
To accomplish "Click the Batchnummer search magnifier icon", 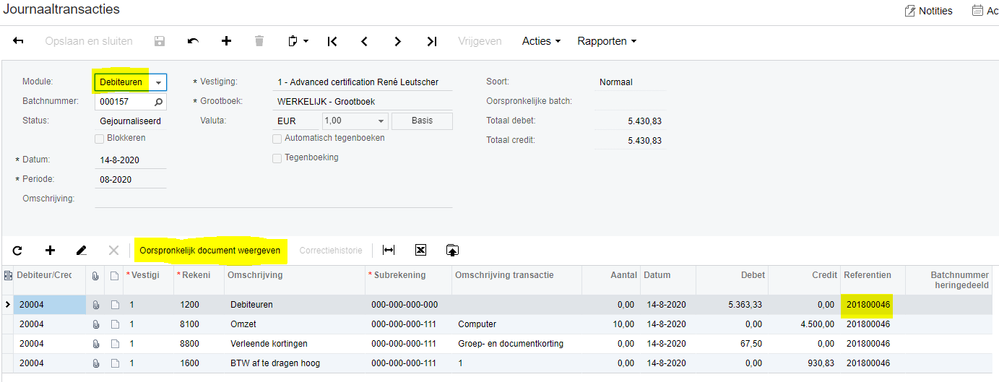I will (x=159, y=101).
